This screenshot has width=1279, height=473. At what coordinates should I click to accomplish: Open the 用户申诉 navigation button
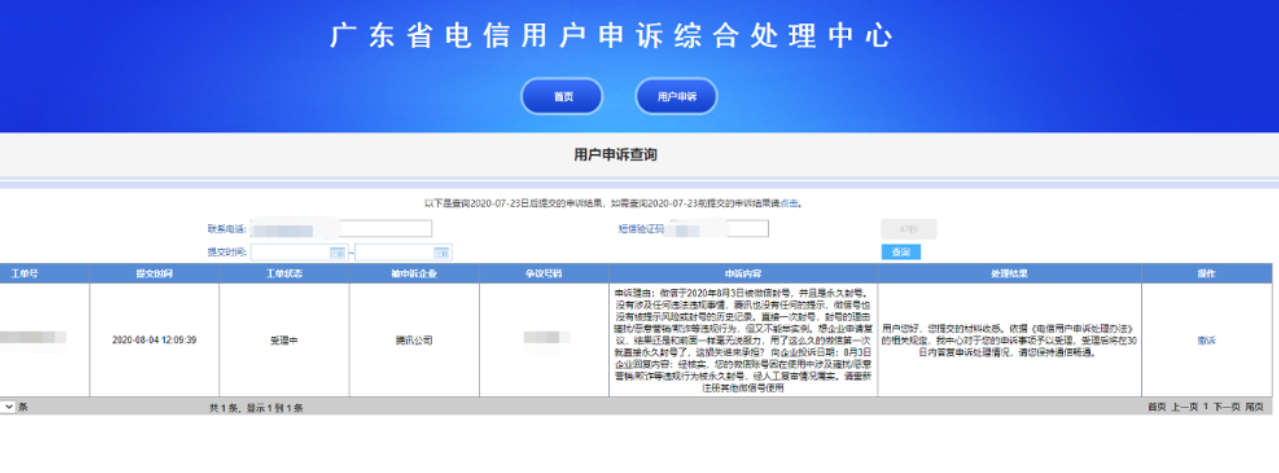(x=676, y=97)
